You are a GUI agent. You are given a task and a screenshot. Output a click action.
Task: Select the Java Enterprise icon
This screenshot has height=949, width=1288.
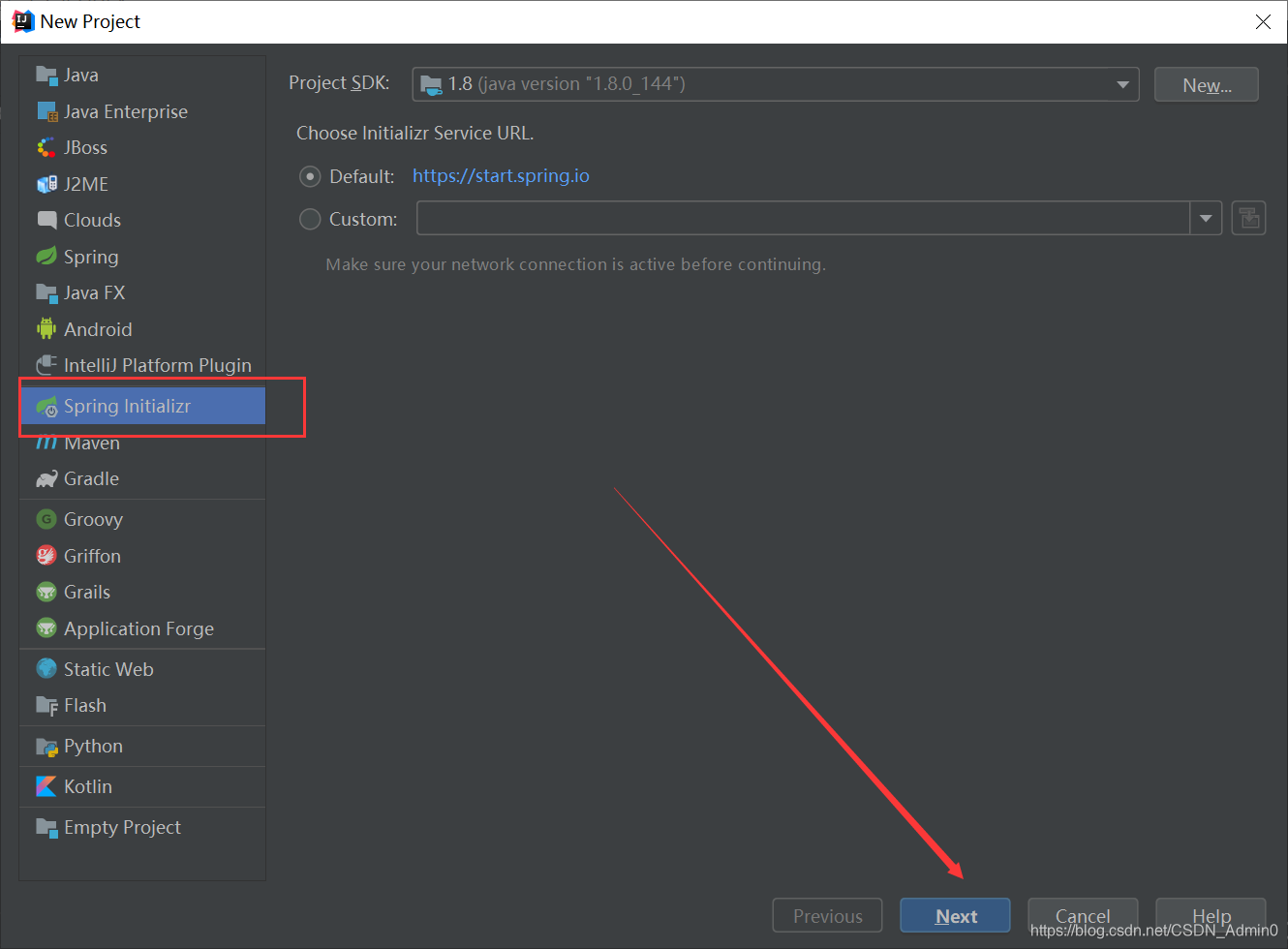tap(46, 112)
